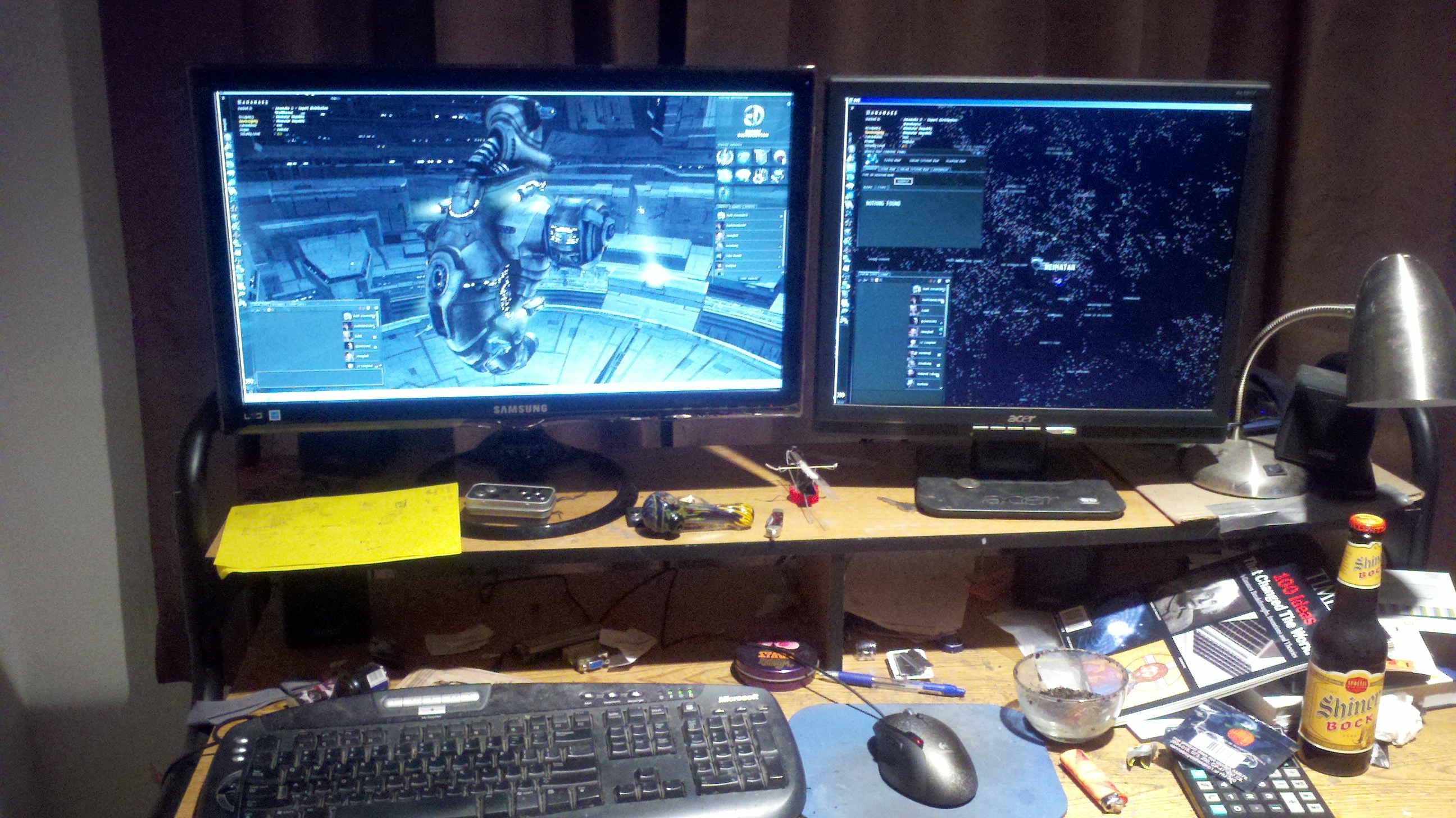1456x818 pixels.
Task: Click the single service icon below the two rows
Action: [725, 193]
